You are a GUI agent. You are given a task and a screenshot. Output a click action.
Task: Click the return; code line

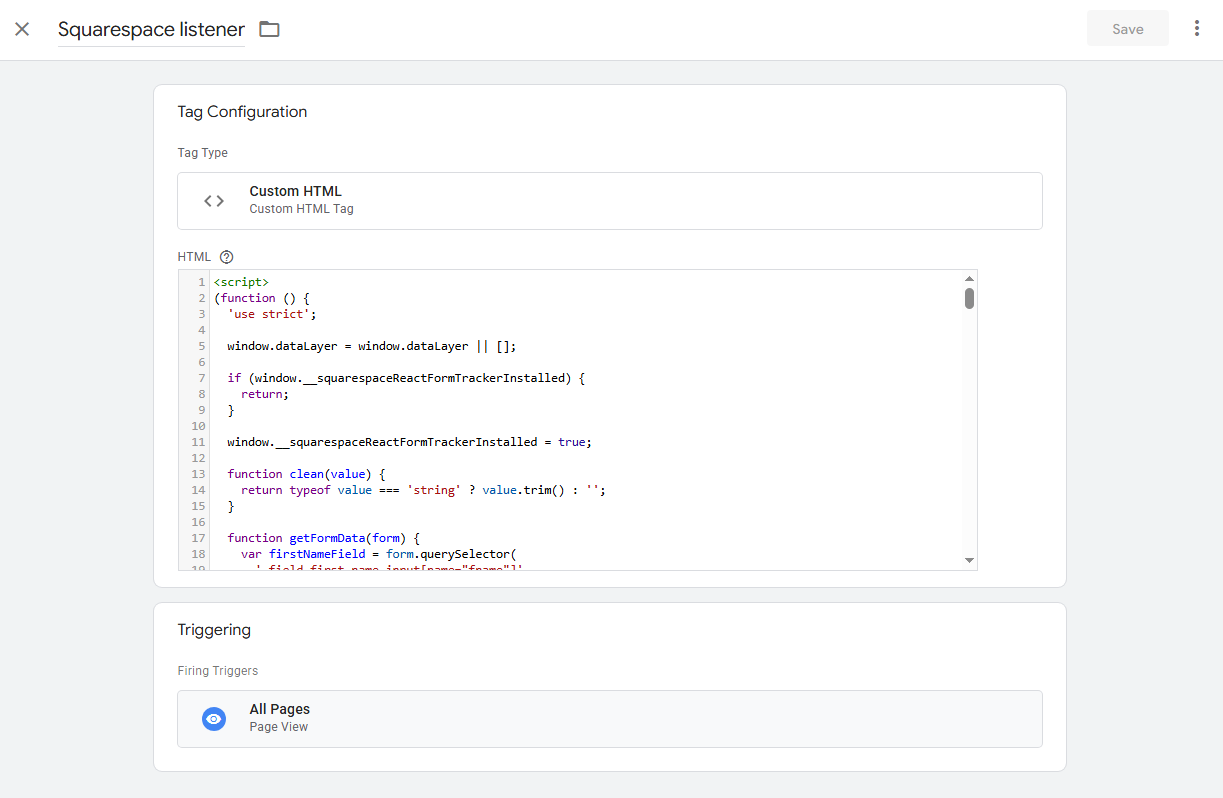click(265, 394)
